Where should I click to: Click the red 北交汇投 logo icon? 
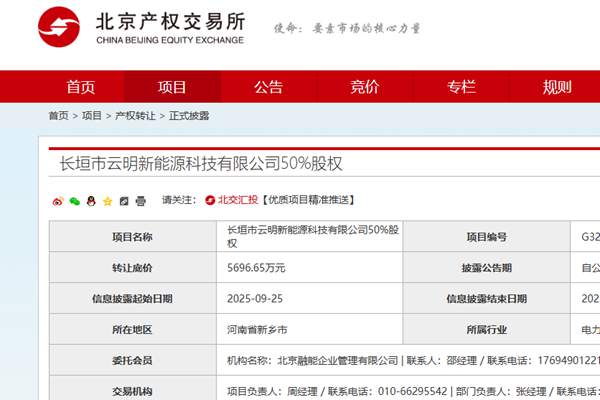(x=209, y=200)
